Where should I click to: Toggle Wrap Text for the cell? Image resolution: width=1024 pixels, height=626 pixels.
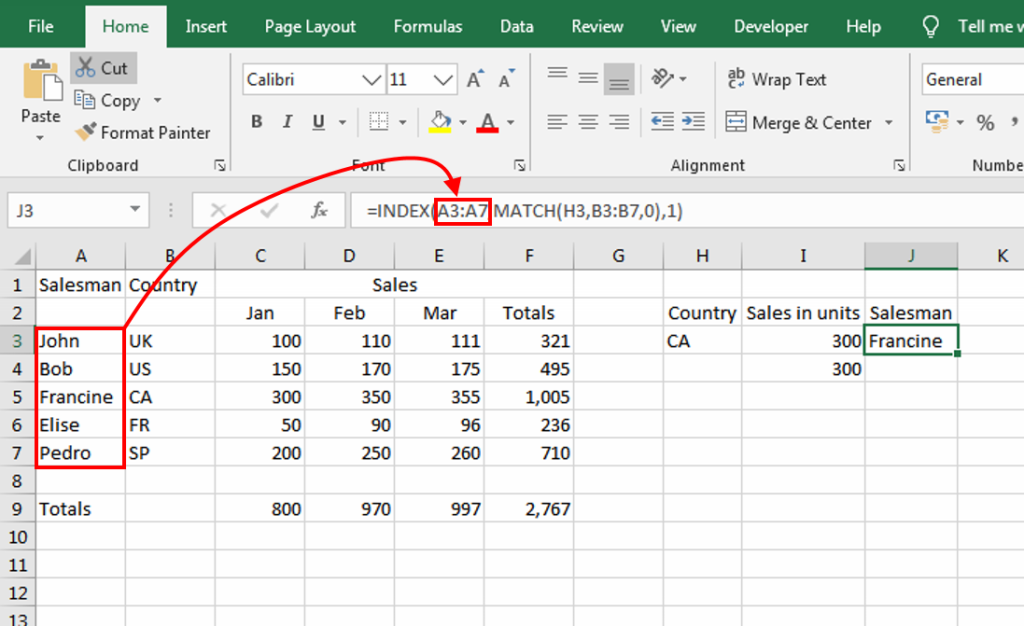[x=776, y=79]
